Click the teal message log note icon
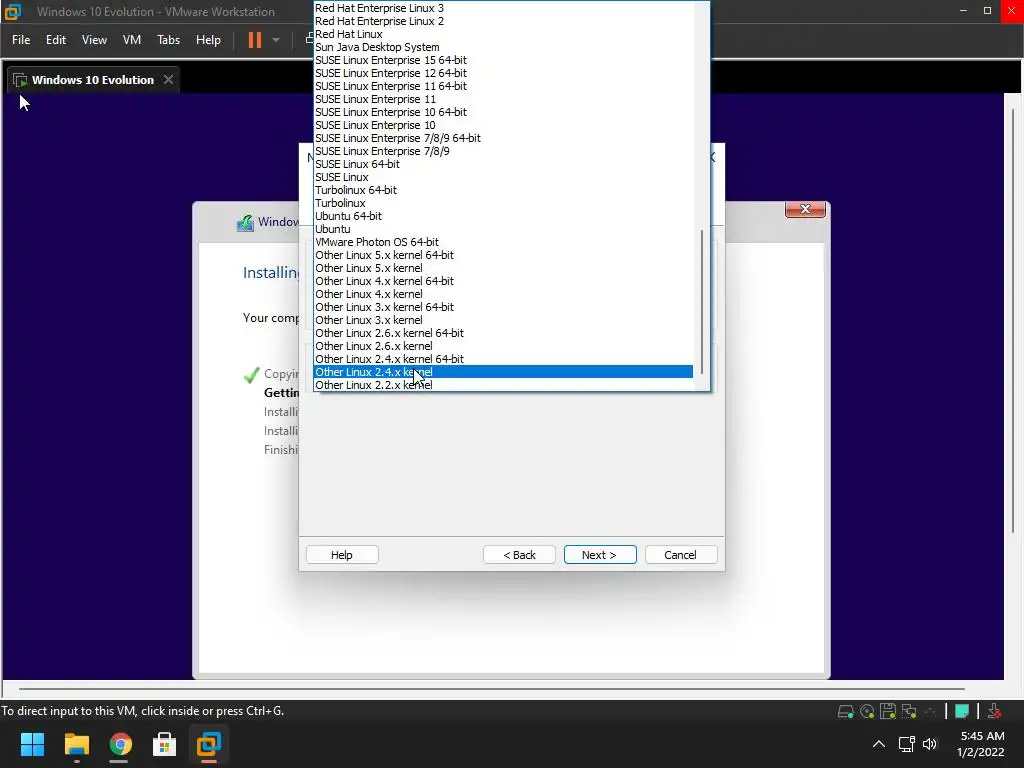The image size is (1024, 768). 961,711
